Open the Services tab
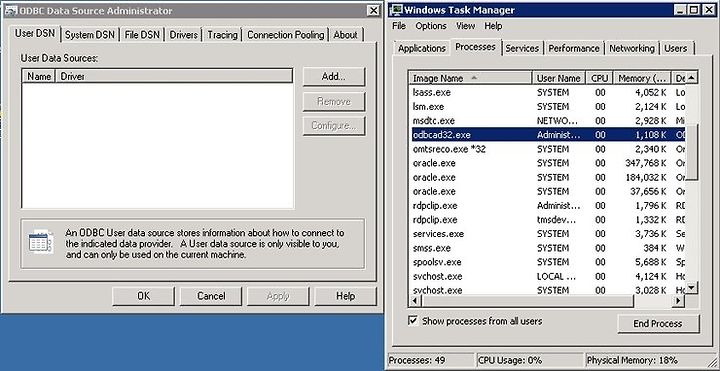Screen dimensions: 720x371 [x=522, y=48]
